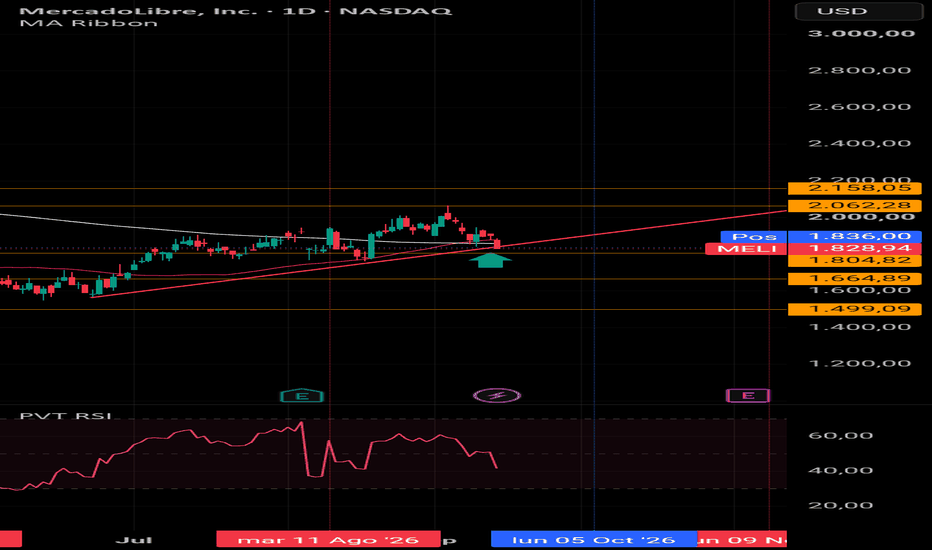Screen dimensions: 932x550
Task: Open the USD currency selector
Action: (858, 11)
